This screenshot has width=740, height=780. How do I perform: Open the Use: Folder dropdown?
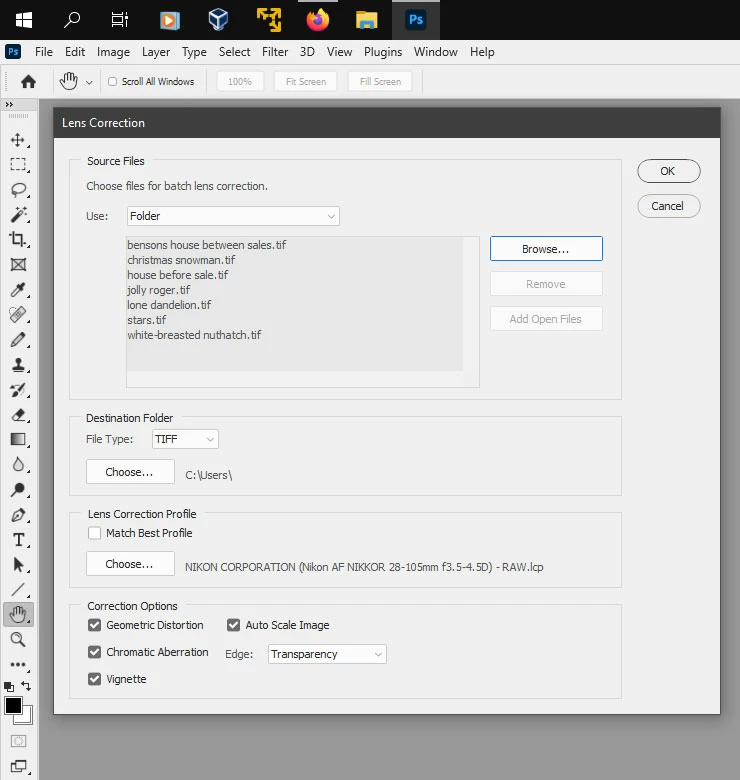pos(233,216)
